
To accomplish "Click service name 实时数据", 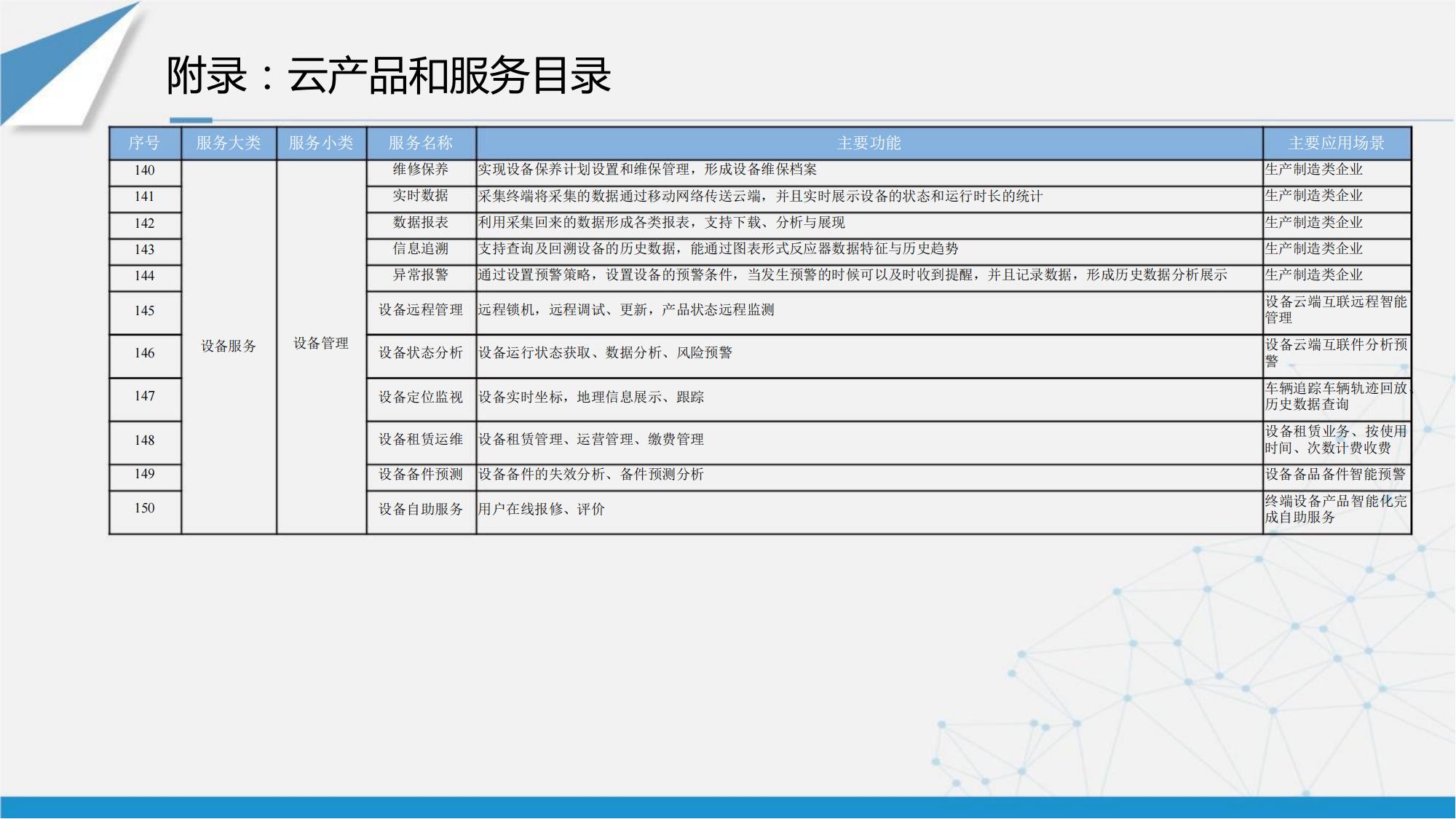I will click(x=421, y=196).
